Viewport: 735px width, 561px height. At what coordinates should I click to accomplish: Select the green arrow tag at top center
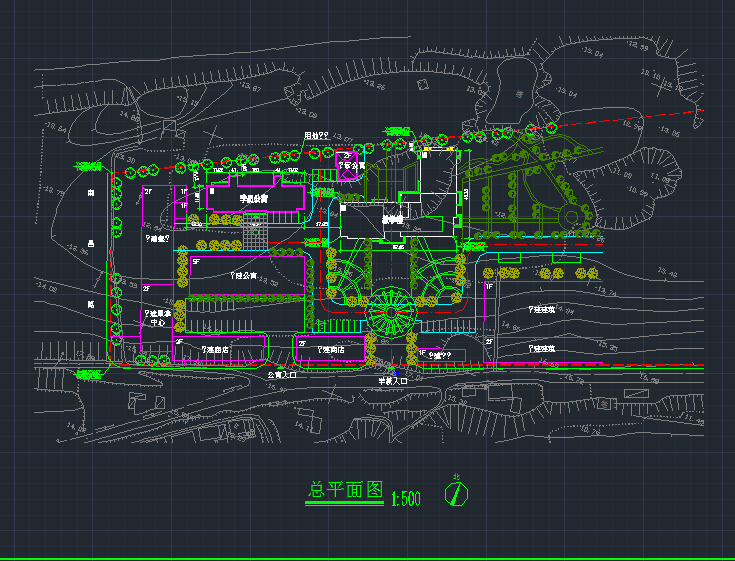pyautogui.click(x=398, y=130)
